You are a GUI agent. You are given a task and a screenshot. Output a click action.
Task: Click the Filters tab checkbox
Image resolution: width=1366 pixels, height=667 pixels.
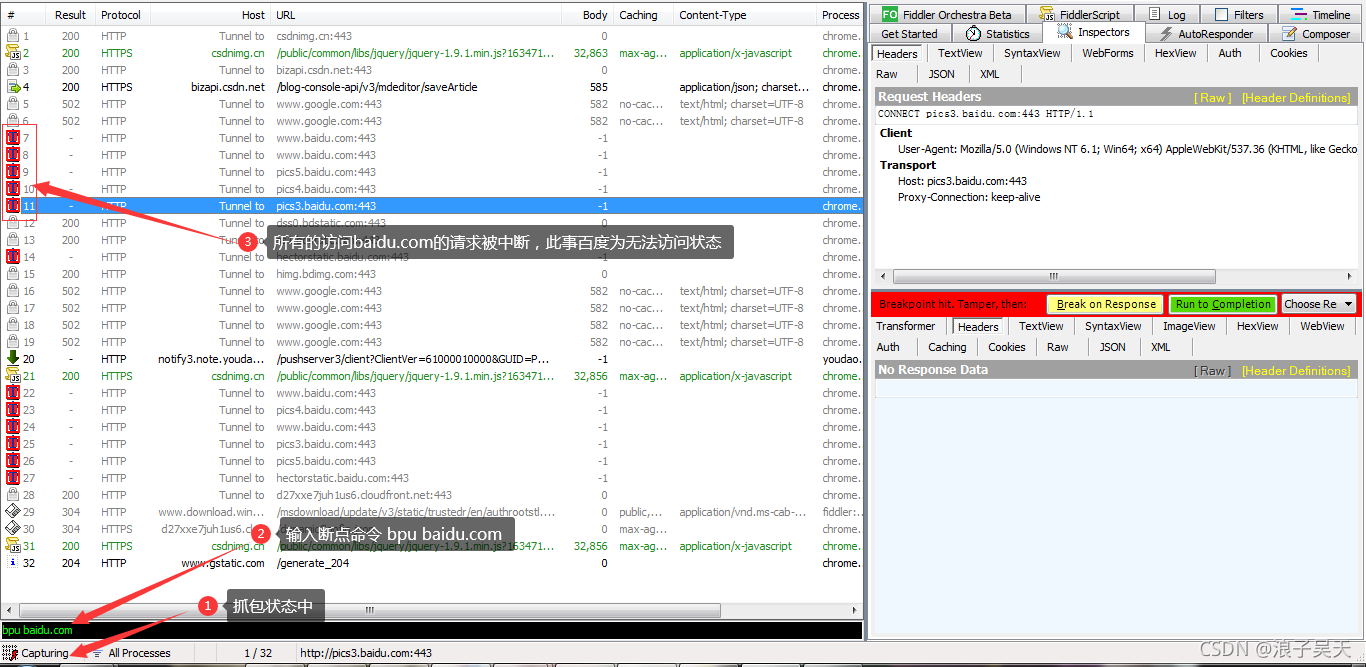tap(1221, 15)
